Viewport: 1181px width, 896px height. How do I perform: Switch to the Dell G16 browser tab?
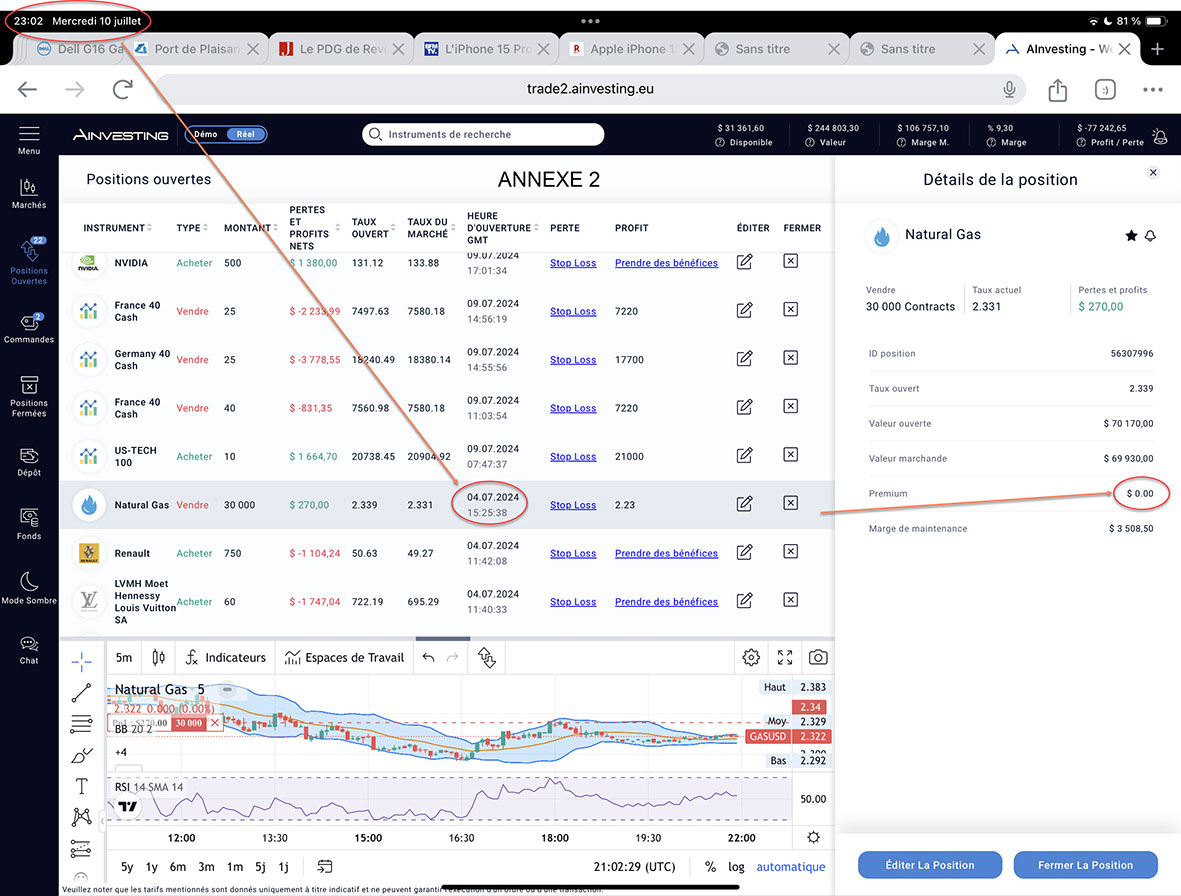coord(78,49)
